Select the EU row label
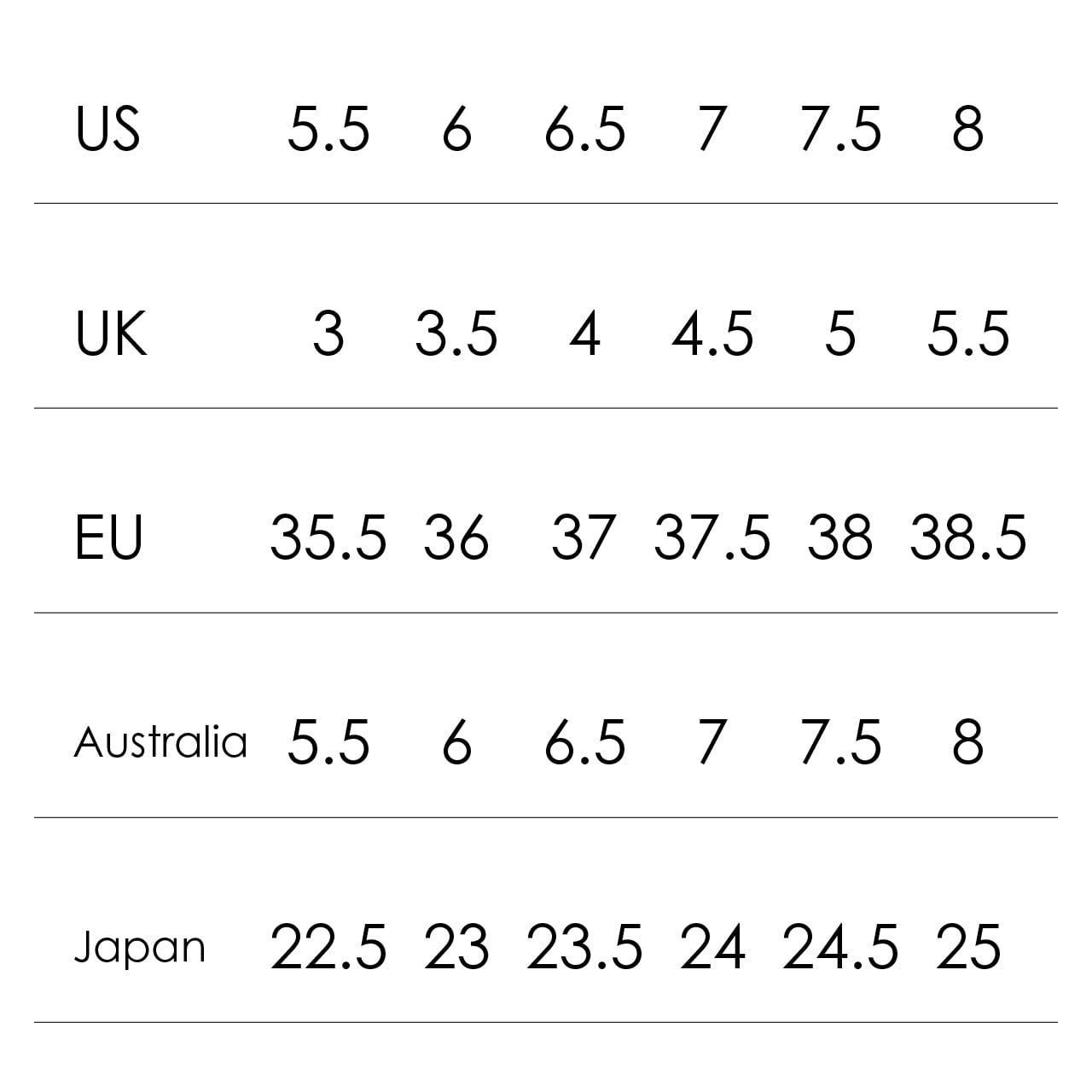The image size is (1092, 1092). point(108,538)
